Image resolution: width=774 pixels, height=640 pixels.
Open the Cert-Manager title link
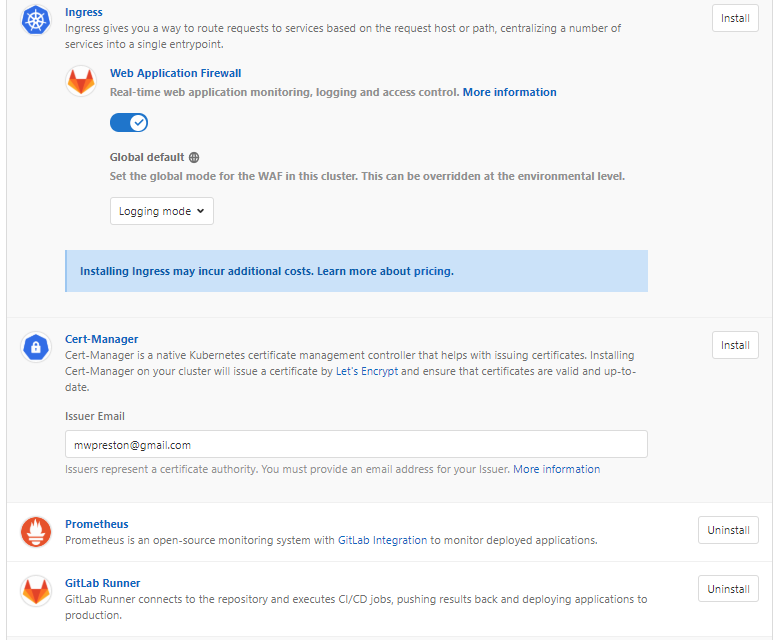pyautogui.click(x=102, y=339)
